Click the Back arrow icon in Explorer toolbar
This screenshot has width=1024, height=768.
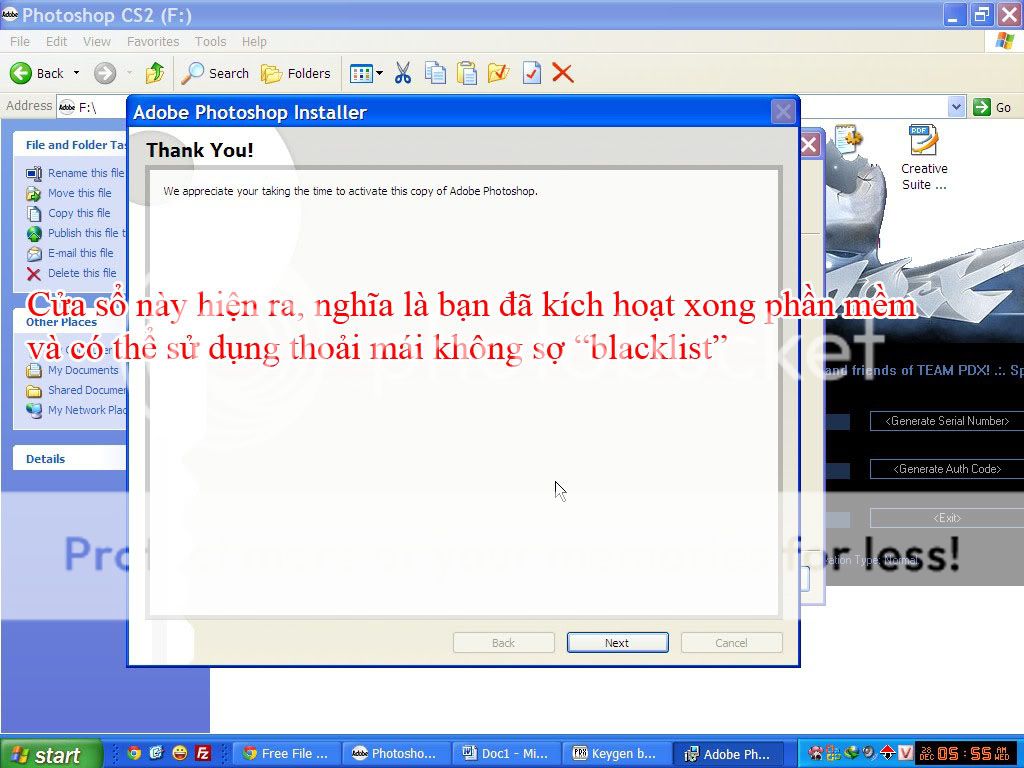tap(20, 73)
